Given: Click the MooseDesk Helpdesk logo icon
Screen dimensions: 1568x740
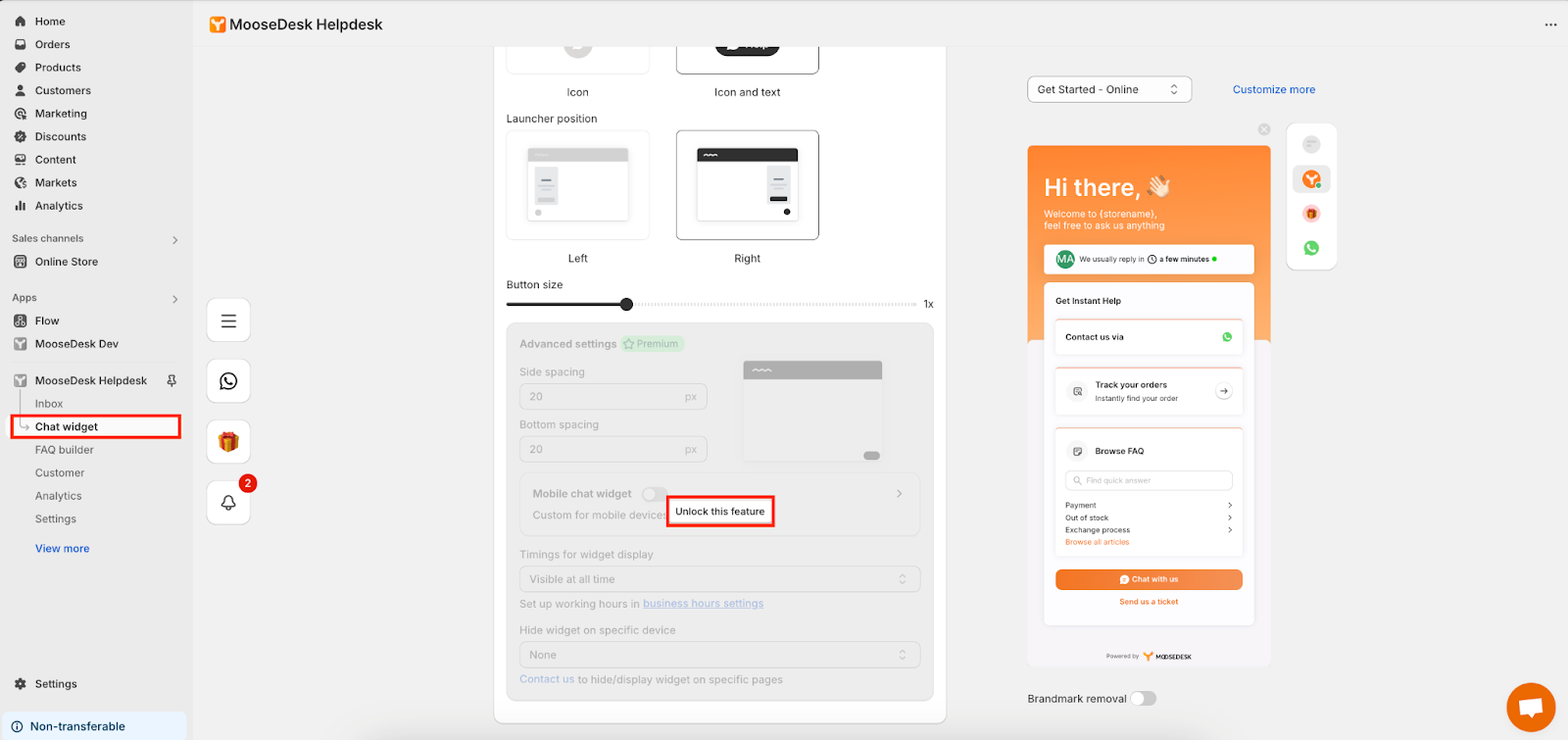Looking at the screenshot, I should pyautogui.click(x=218, y=25).
